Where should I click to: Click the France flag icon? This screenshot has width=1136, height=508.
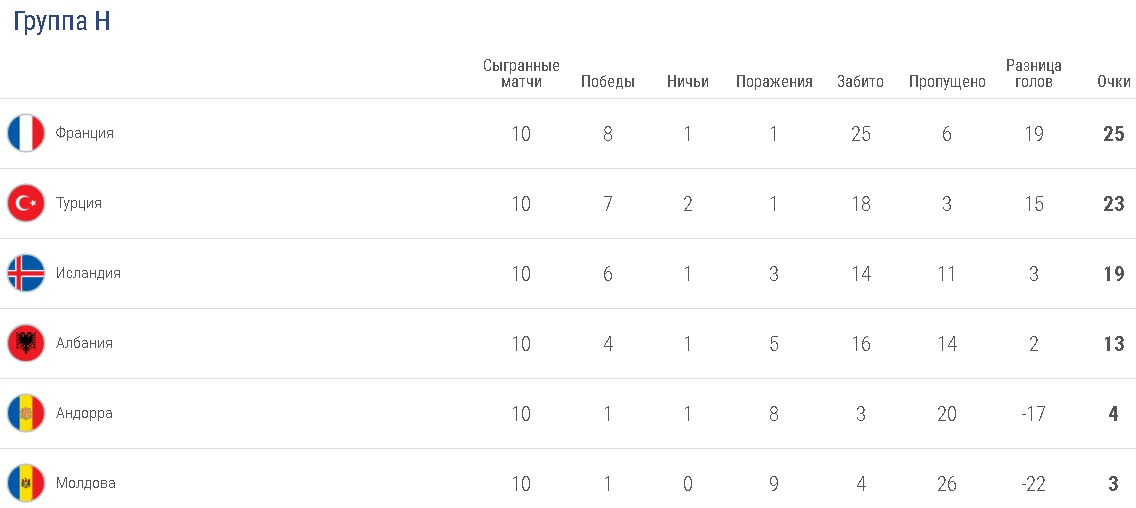click(26, 133)
